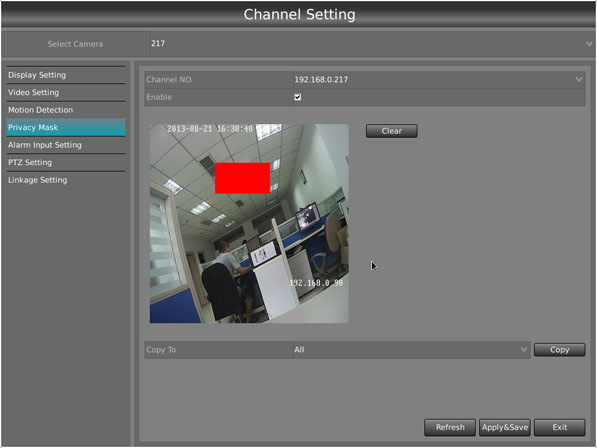Click the Select Camera field showing 217

pos(372,44)
